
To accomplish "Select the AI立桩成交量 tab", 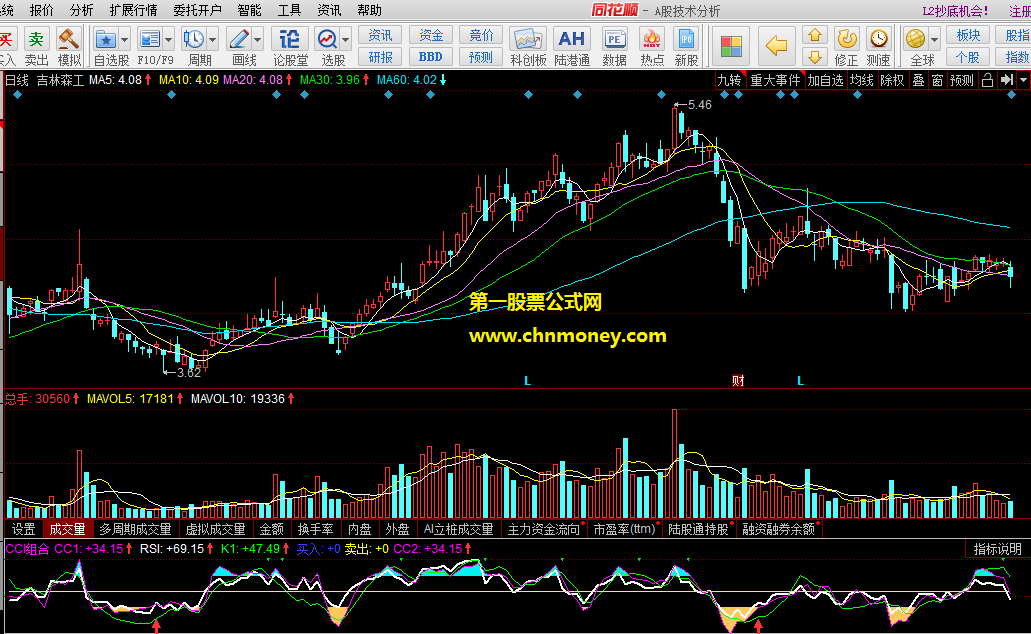I will click(x=458, y=529).
